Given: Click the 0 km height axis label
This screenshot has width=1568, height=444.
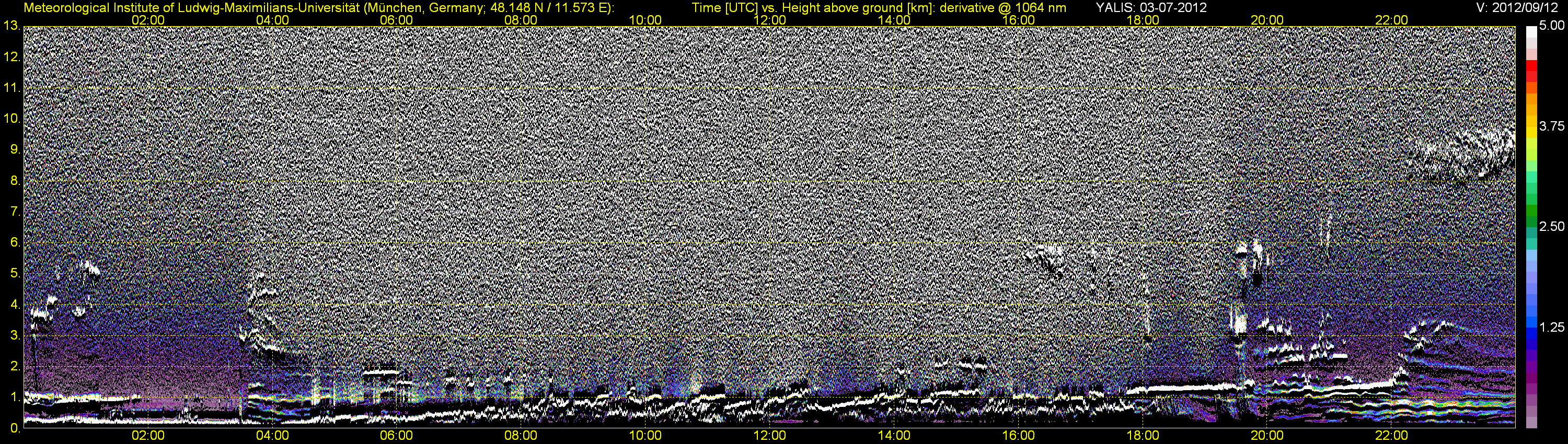Looking at the screenshot, I should [15, 428].
